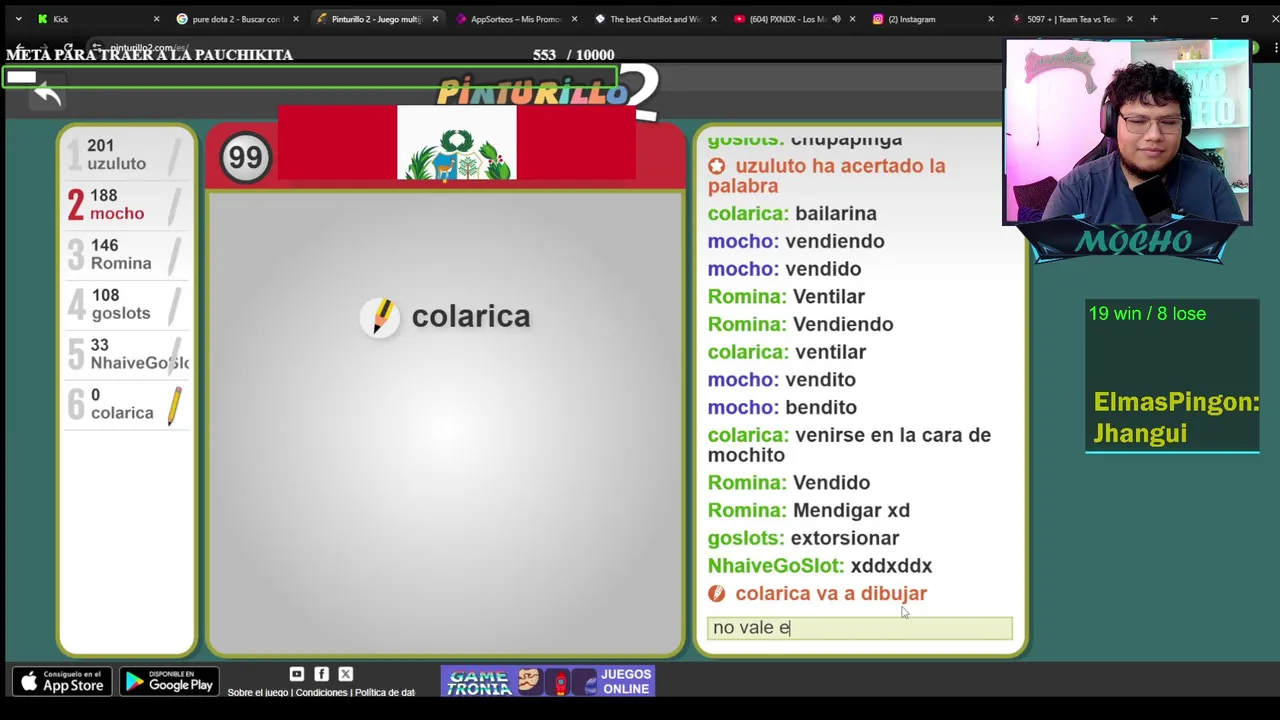Click the back arrow icon in Pinturillo

point(47,95)
